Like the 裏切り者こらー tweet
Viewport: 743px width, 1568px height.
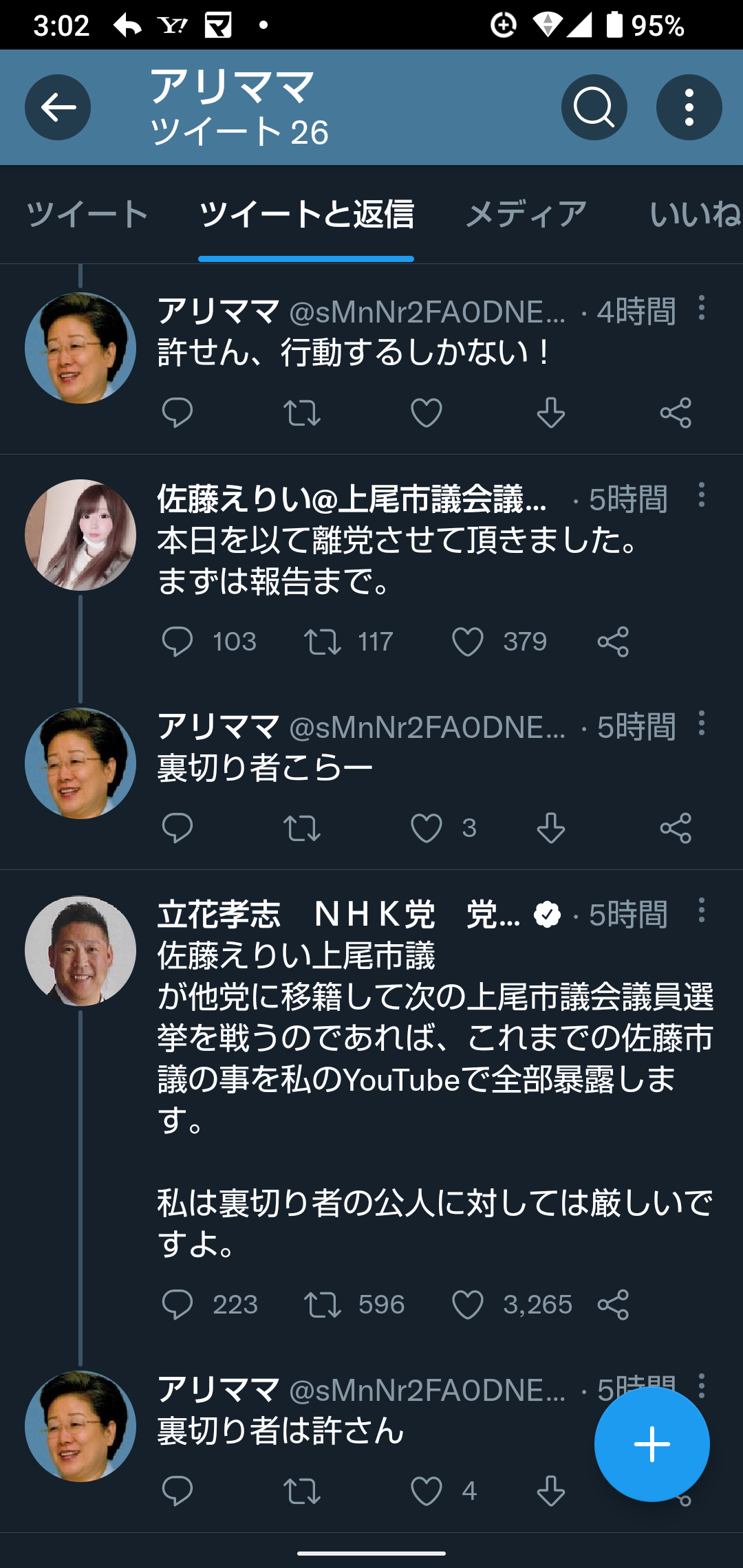427,828
